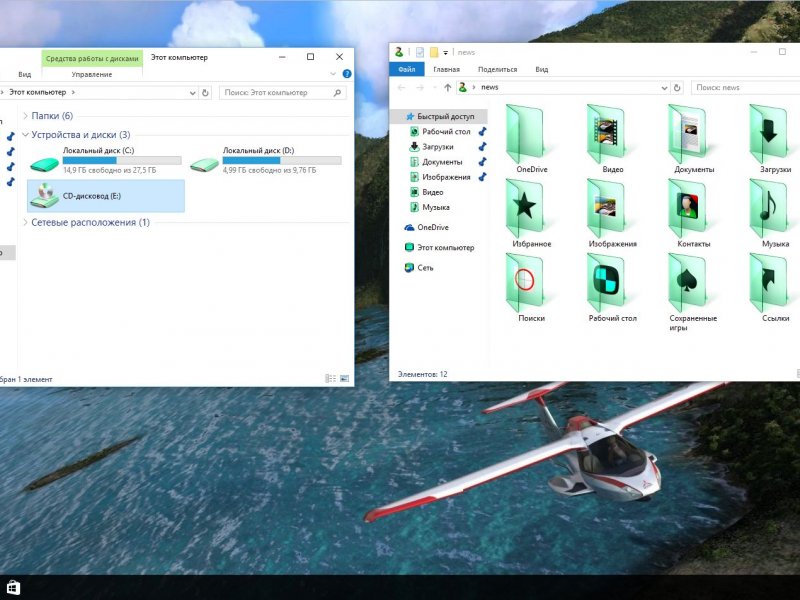Viewport: 800px width, 600px height.
Task: Select Этот компьютер in news navigation pane
Action: point(440,247)
